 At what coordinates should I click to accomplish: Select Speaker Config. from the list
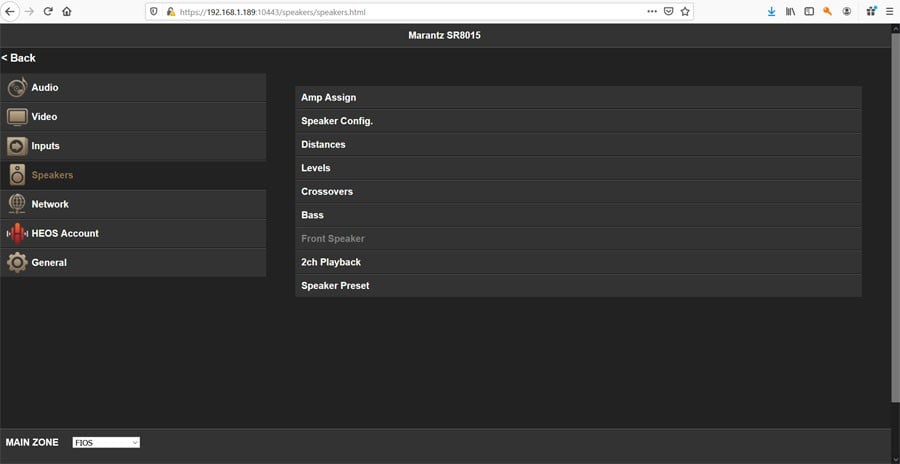(x=578, y=121)
